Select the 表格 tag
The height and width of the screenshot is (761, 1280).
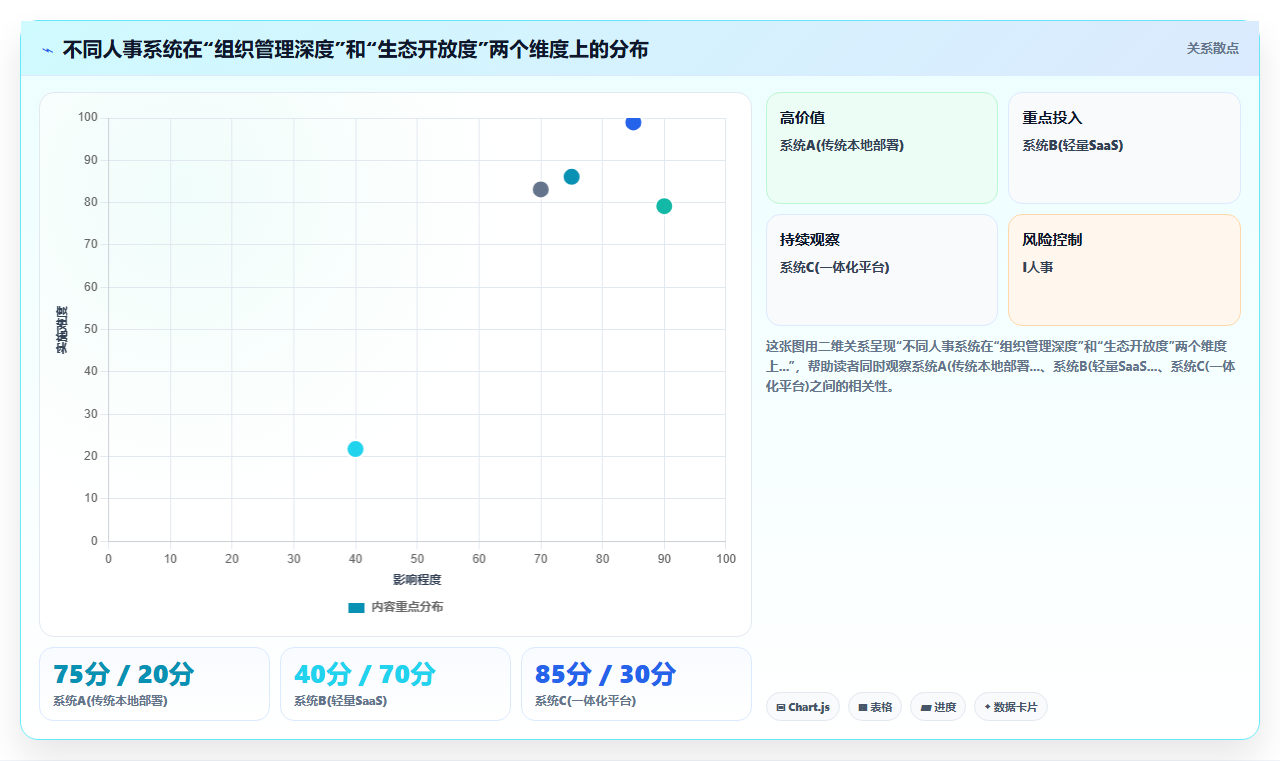(875, 707)
